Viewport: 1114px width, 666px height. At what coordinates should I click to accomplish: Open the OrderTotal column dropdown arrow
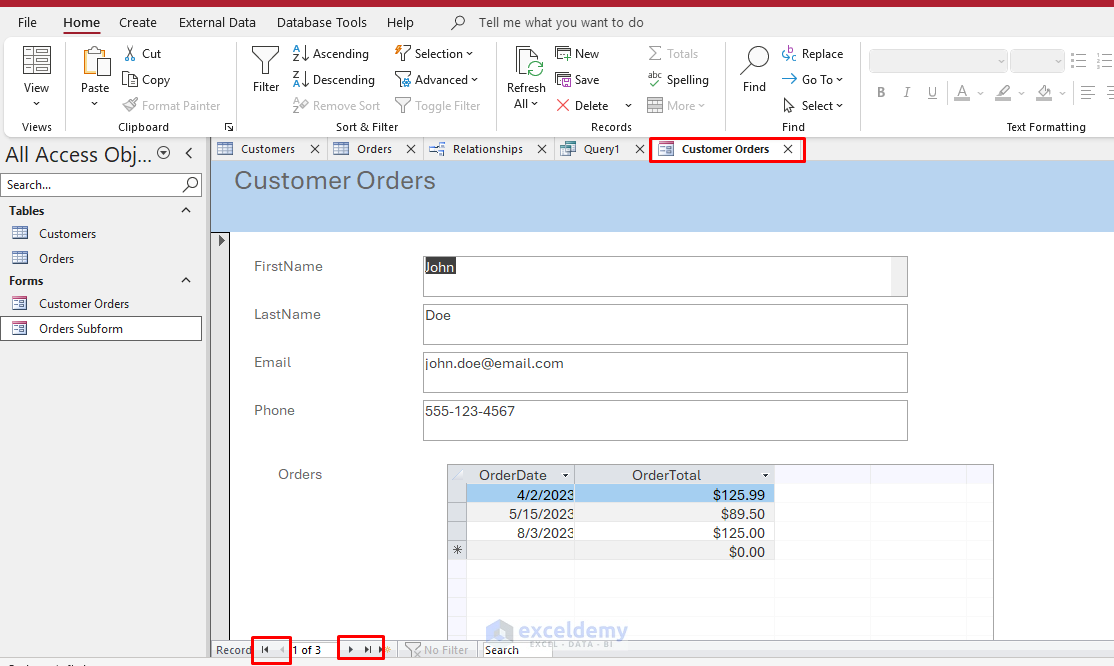(765, 476)
